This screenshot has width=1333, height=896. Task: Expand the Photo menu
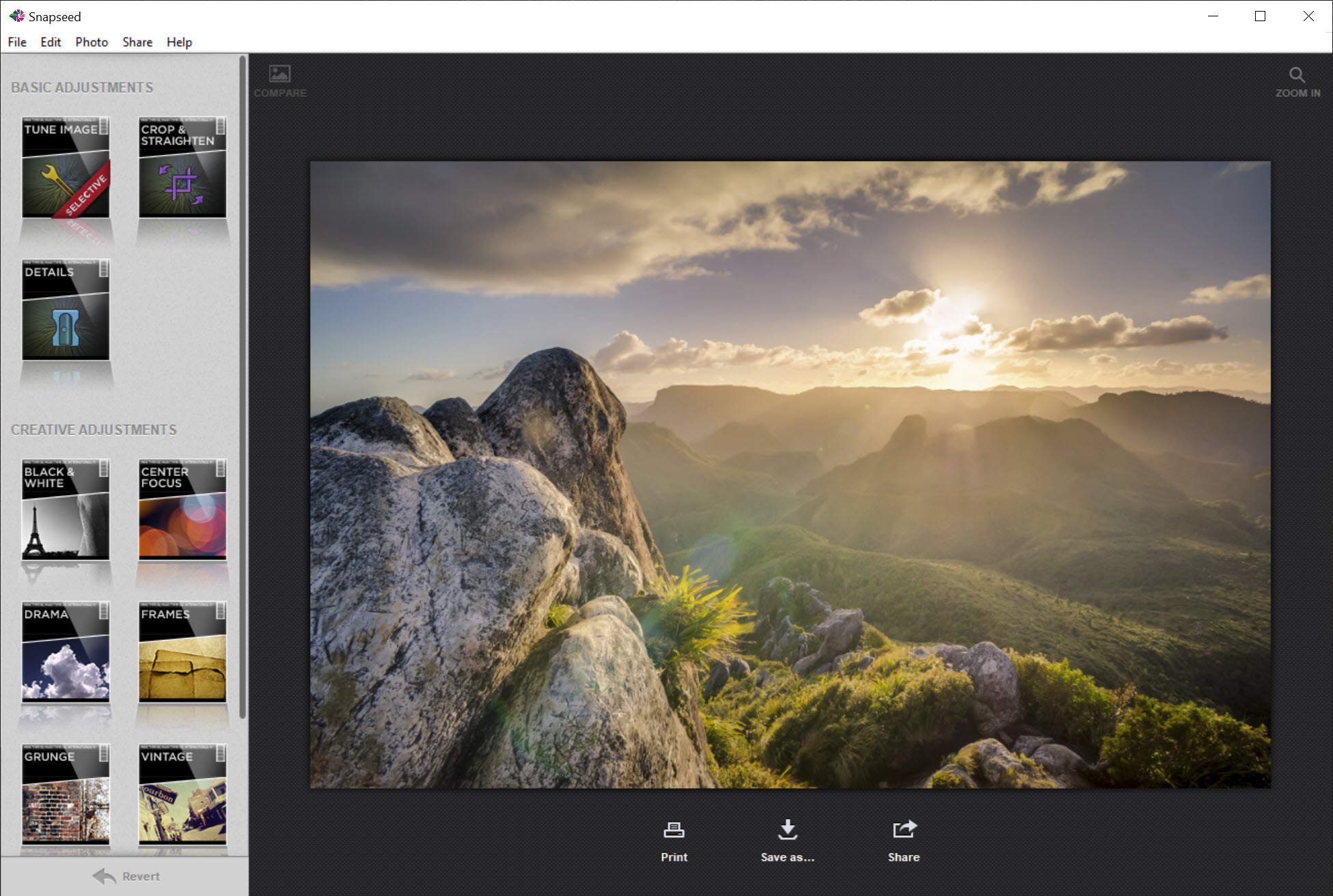(x=90, y=42)
